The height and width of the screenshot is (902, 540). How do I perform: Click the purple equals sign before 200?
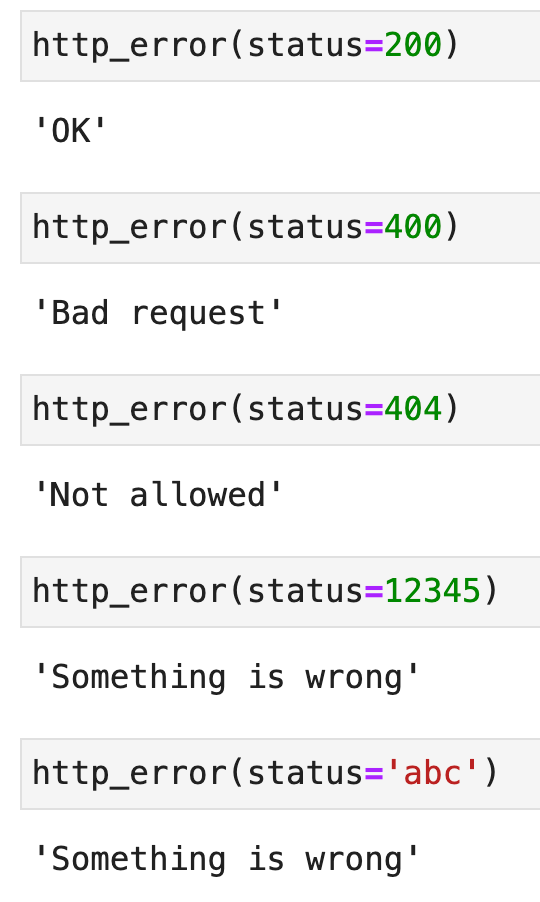(x=373, y=45)
